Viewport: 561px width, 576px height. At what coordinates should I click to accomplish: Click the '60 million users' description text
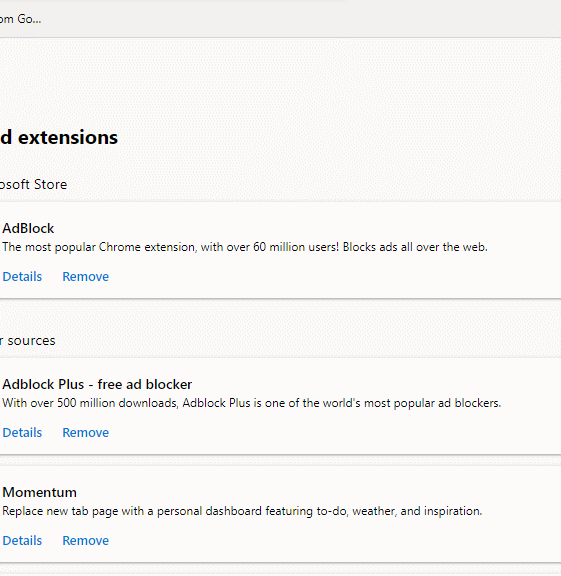tap(245, 247)
